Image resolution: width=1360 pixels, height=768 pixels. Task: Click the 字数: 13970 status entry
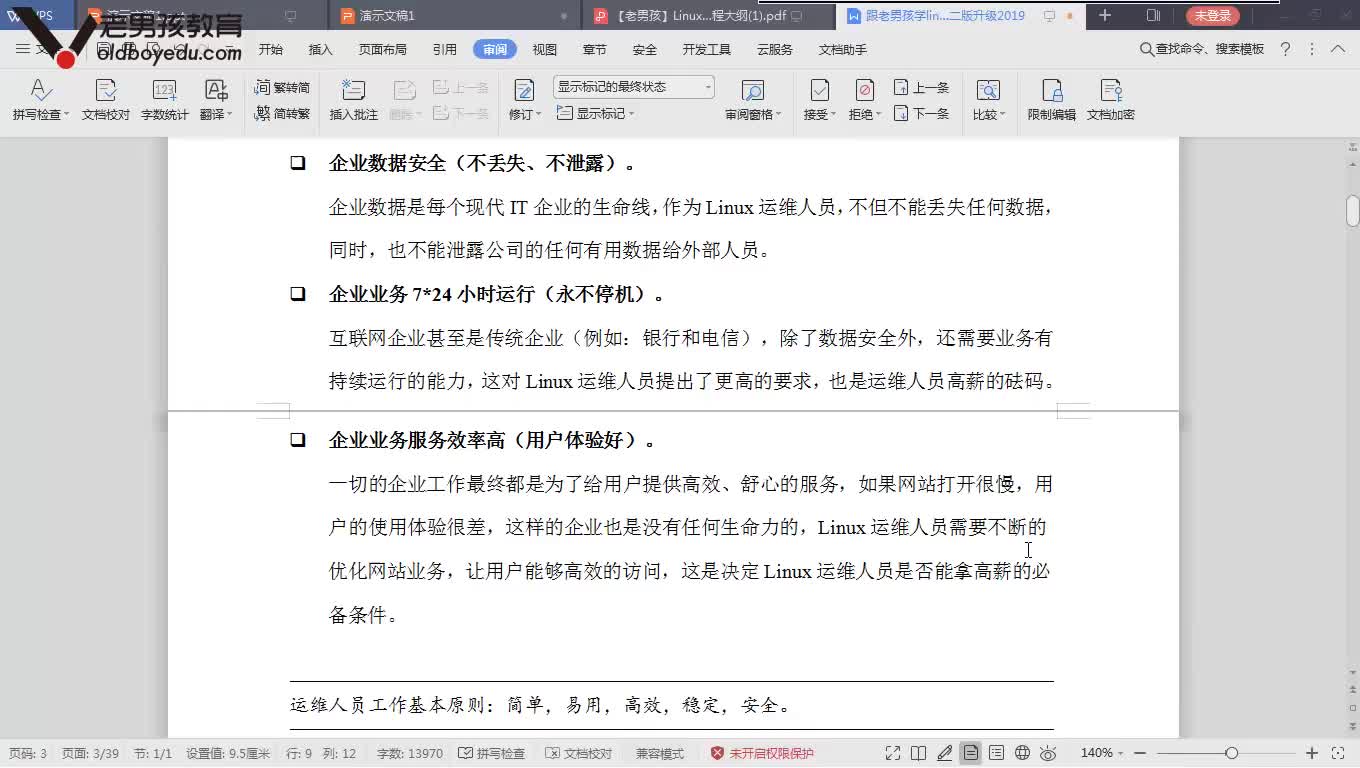410,754
